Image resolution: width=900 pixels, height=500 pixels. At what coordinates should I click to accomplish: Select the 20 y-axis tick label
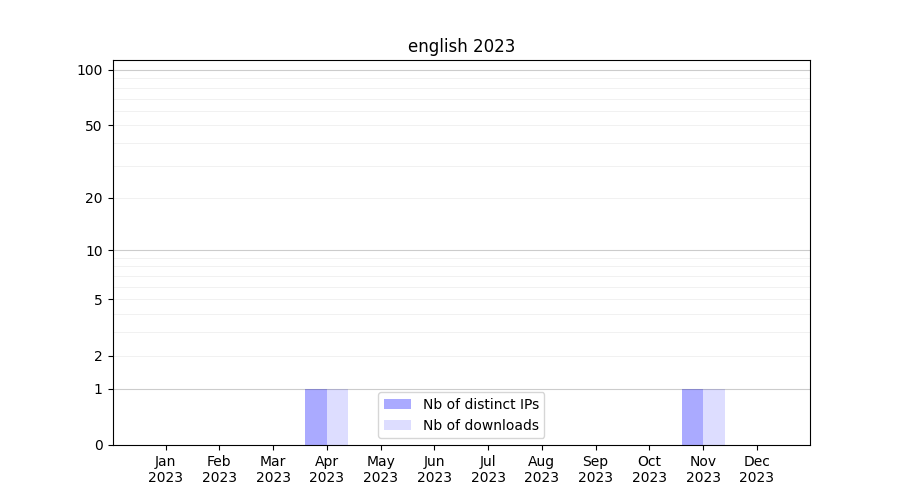[x=94, y=198]
